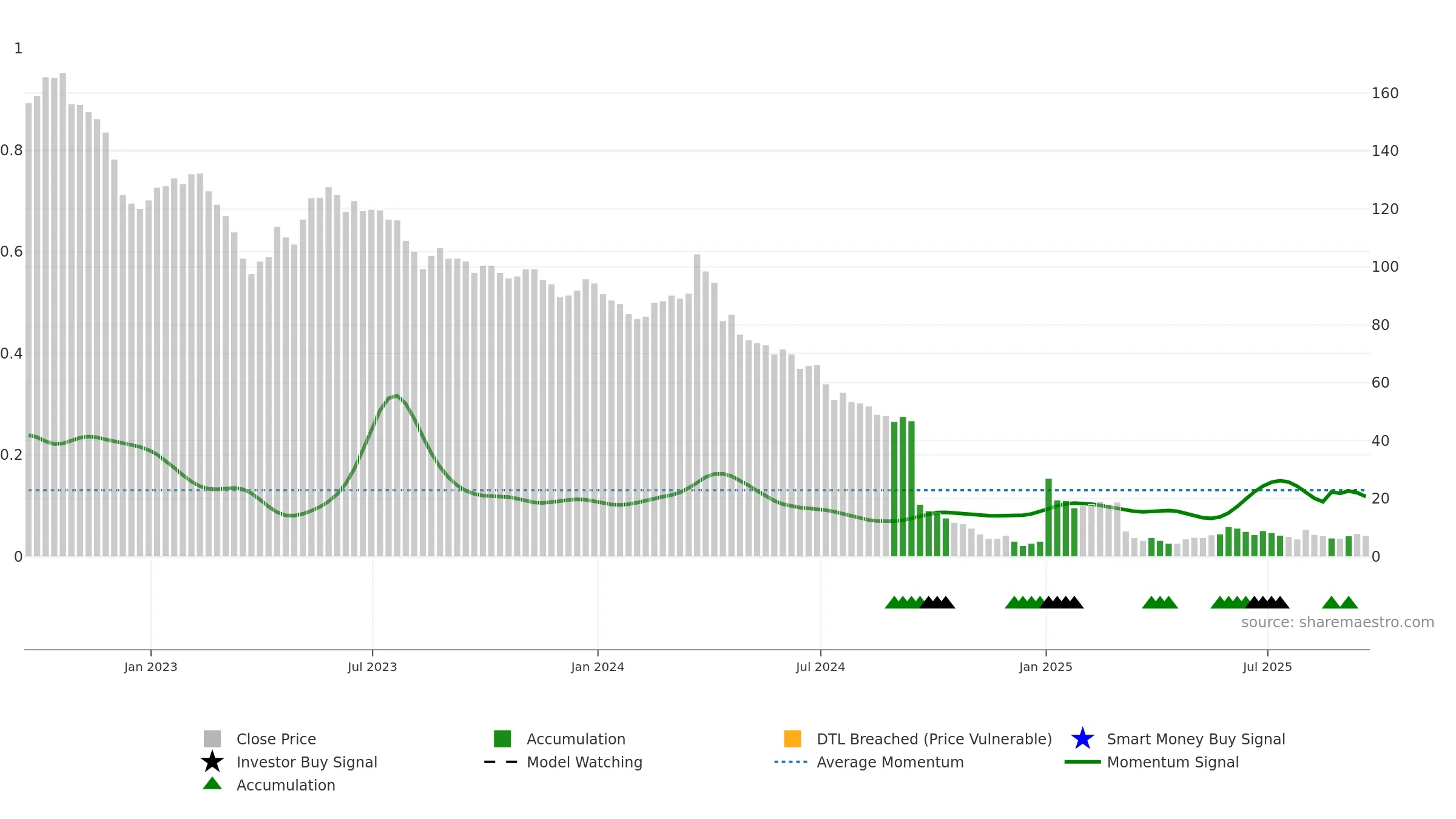Click the tallest gray close price bar
Image resolution: width=1456 pixels, height=819 pixels.
coord(62,314)
